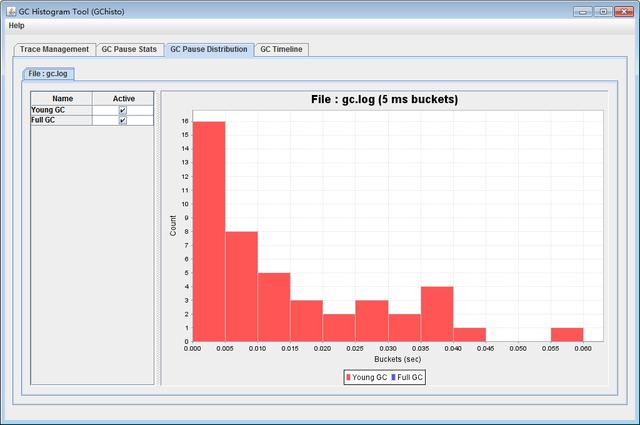Click the 0.060 x-axis tick label
640x425 pixels.
point(583,349)
